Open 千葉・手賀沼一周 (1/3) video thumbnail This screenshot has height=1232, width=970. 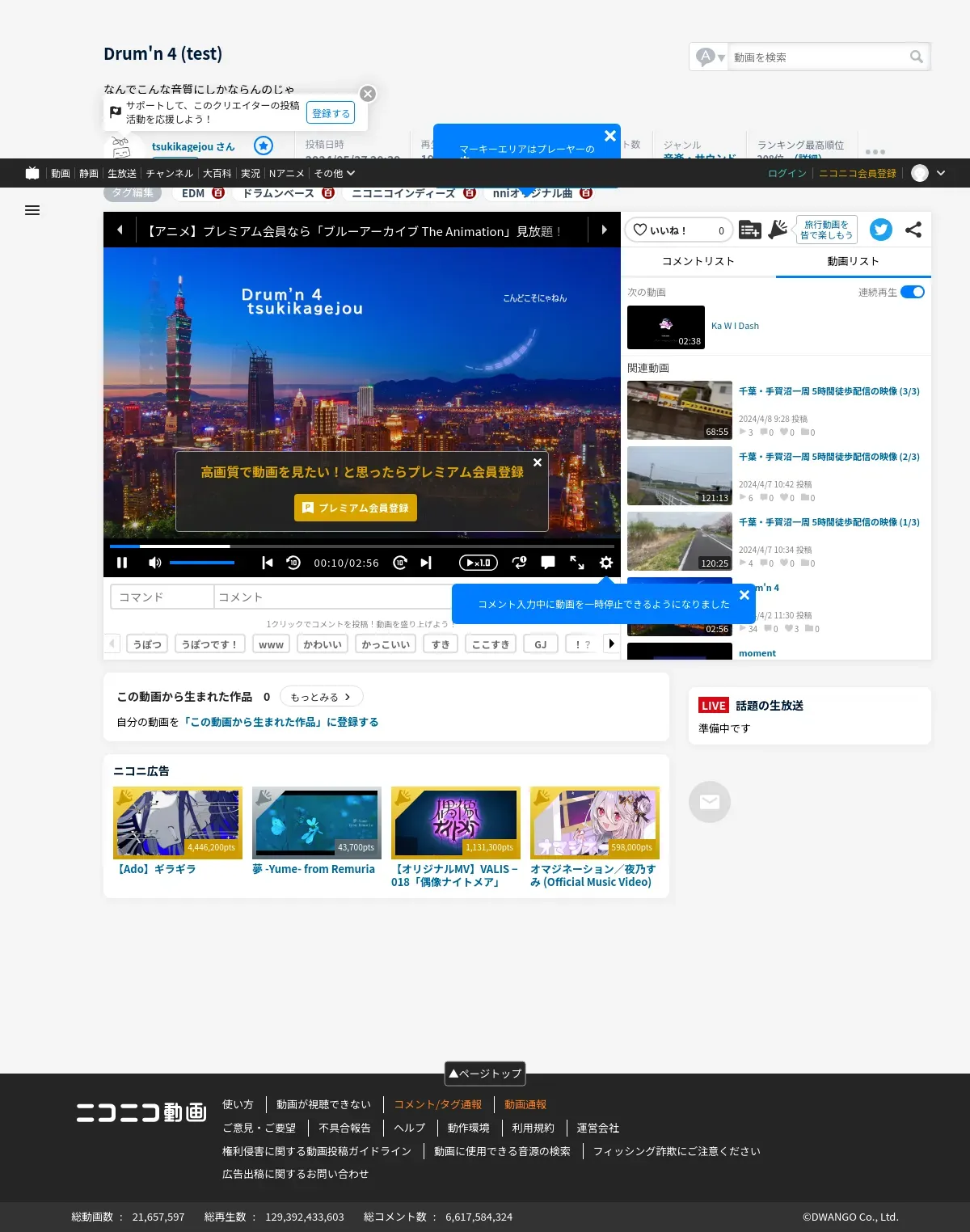pos(680,542)
